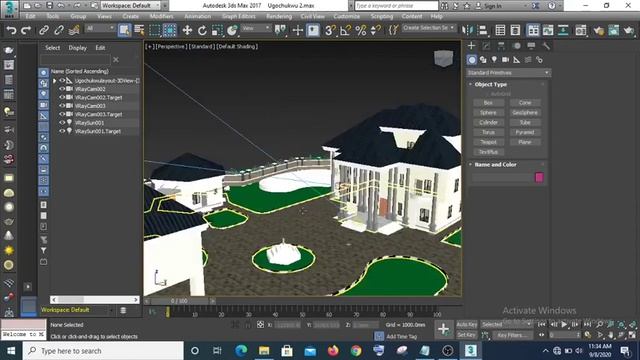This screenshot has height=360, width=640.
Task: Open the Utilities wrench tab in command panel
Action: tap(546, 46)
